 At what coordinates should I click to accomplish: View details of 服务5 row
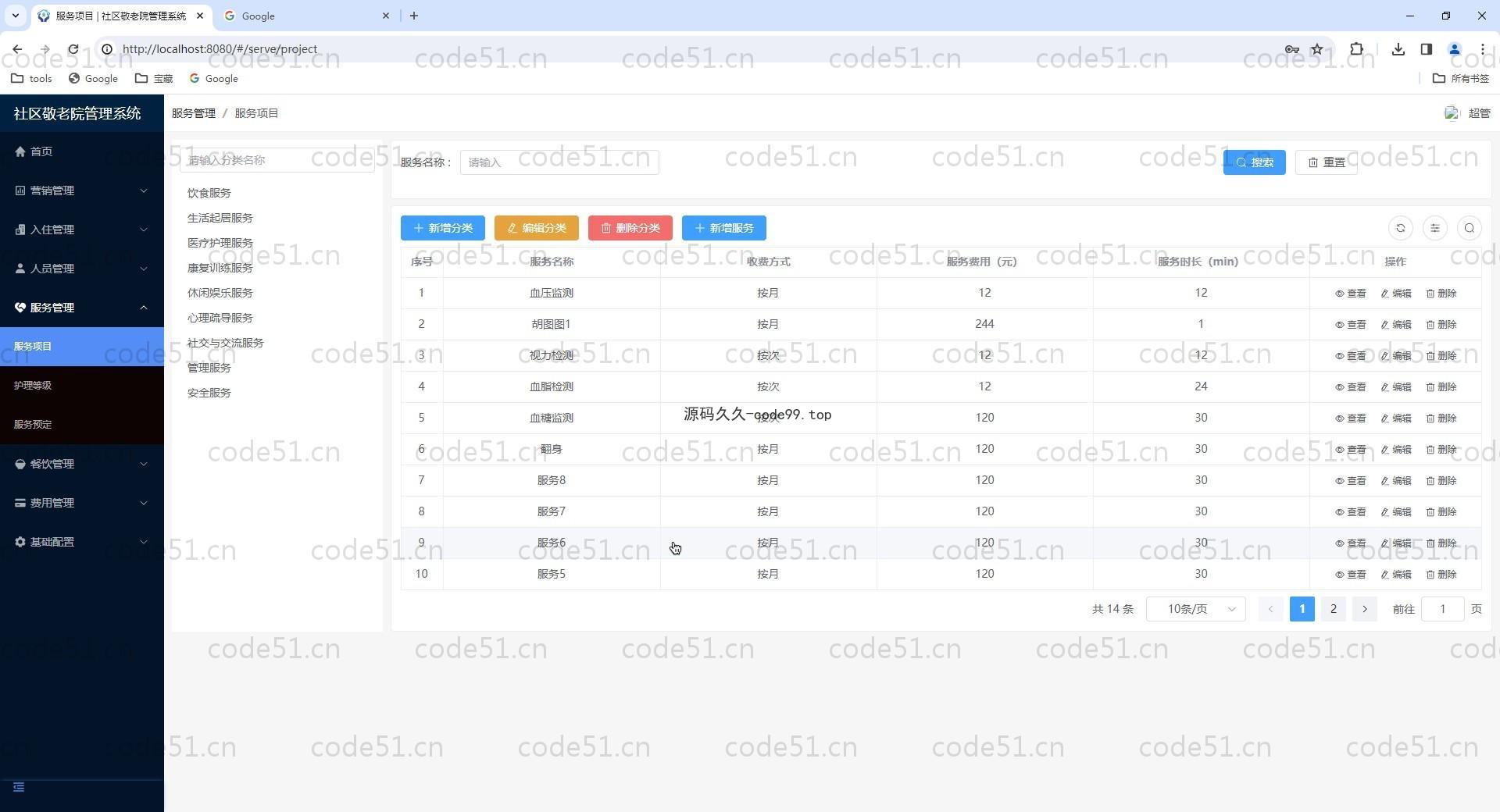[1350, 575]
